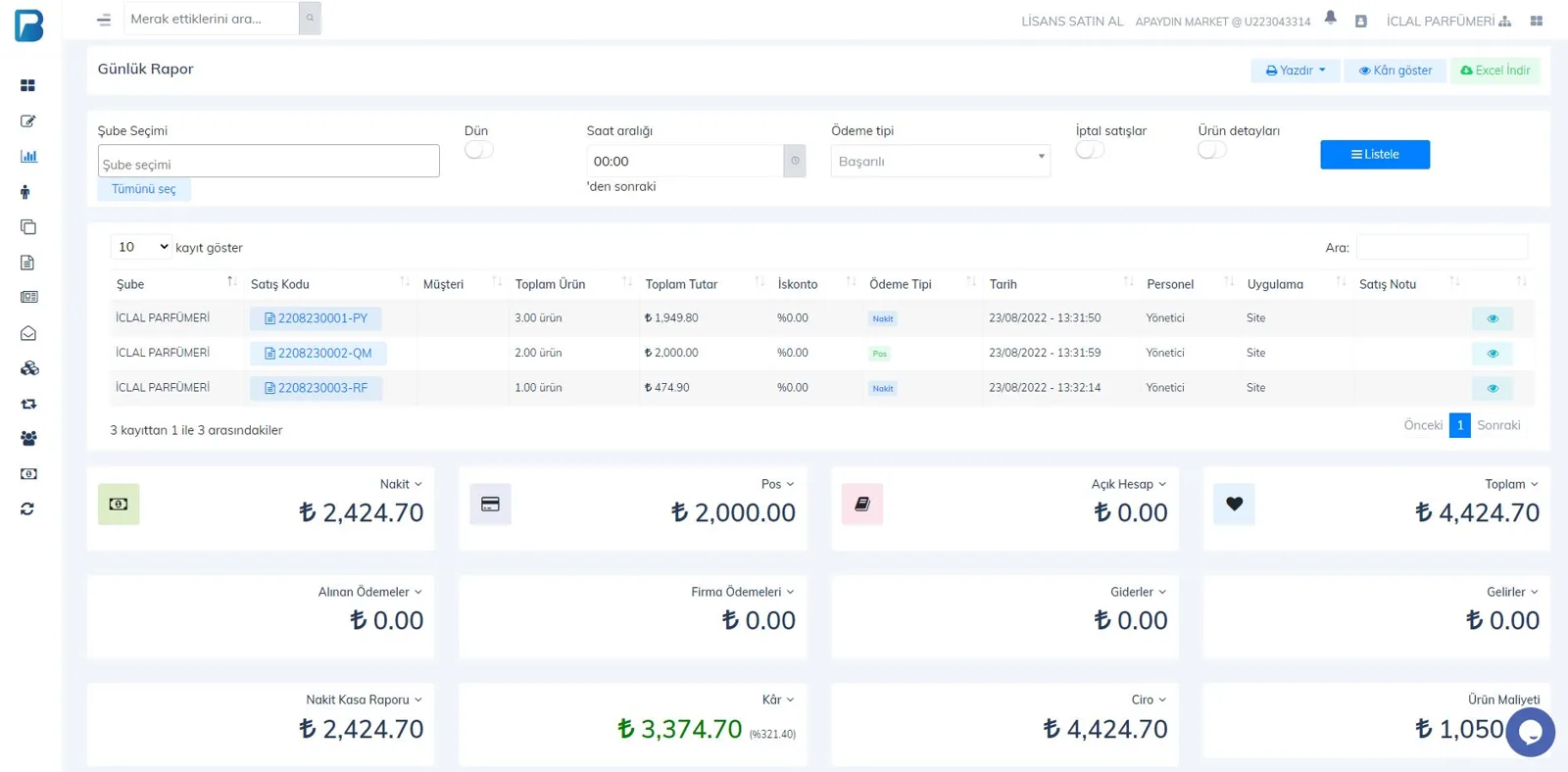Click the Kârı göster button
This screenshot has height=772, width=1568.
point(1396,71)
